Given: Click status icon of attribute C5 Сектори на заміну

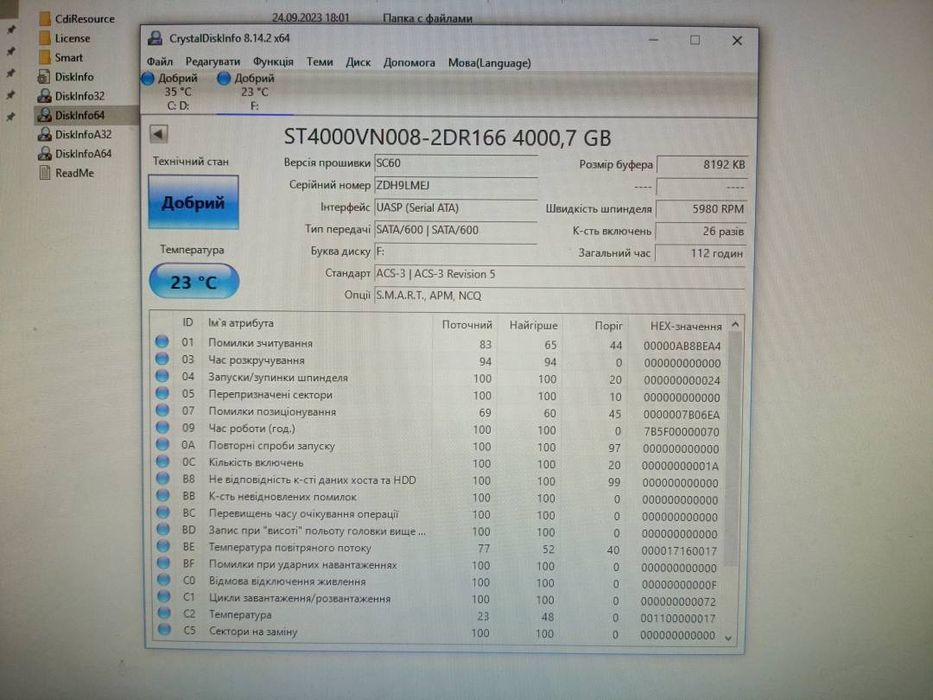Looking at the screenshot, I should (x=164, y=630).
